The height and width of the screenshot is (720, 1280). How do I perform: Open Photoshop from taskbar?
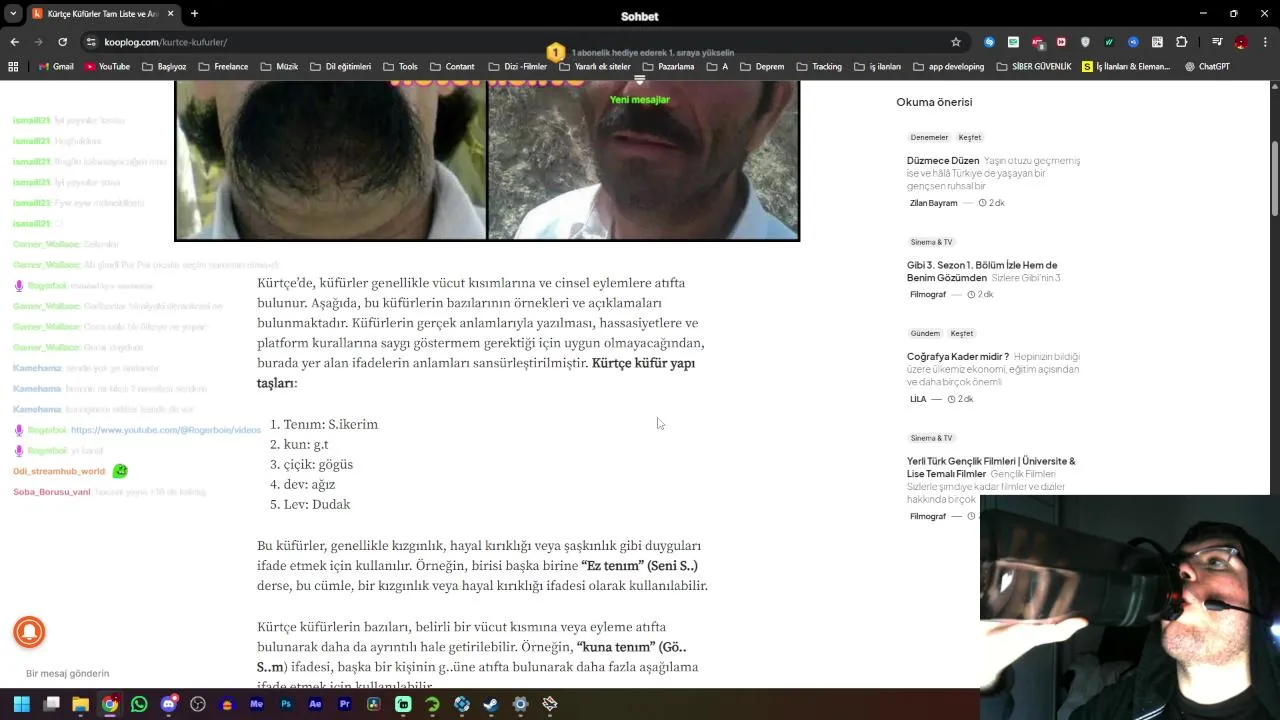click(286, 704)
